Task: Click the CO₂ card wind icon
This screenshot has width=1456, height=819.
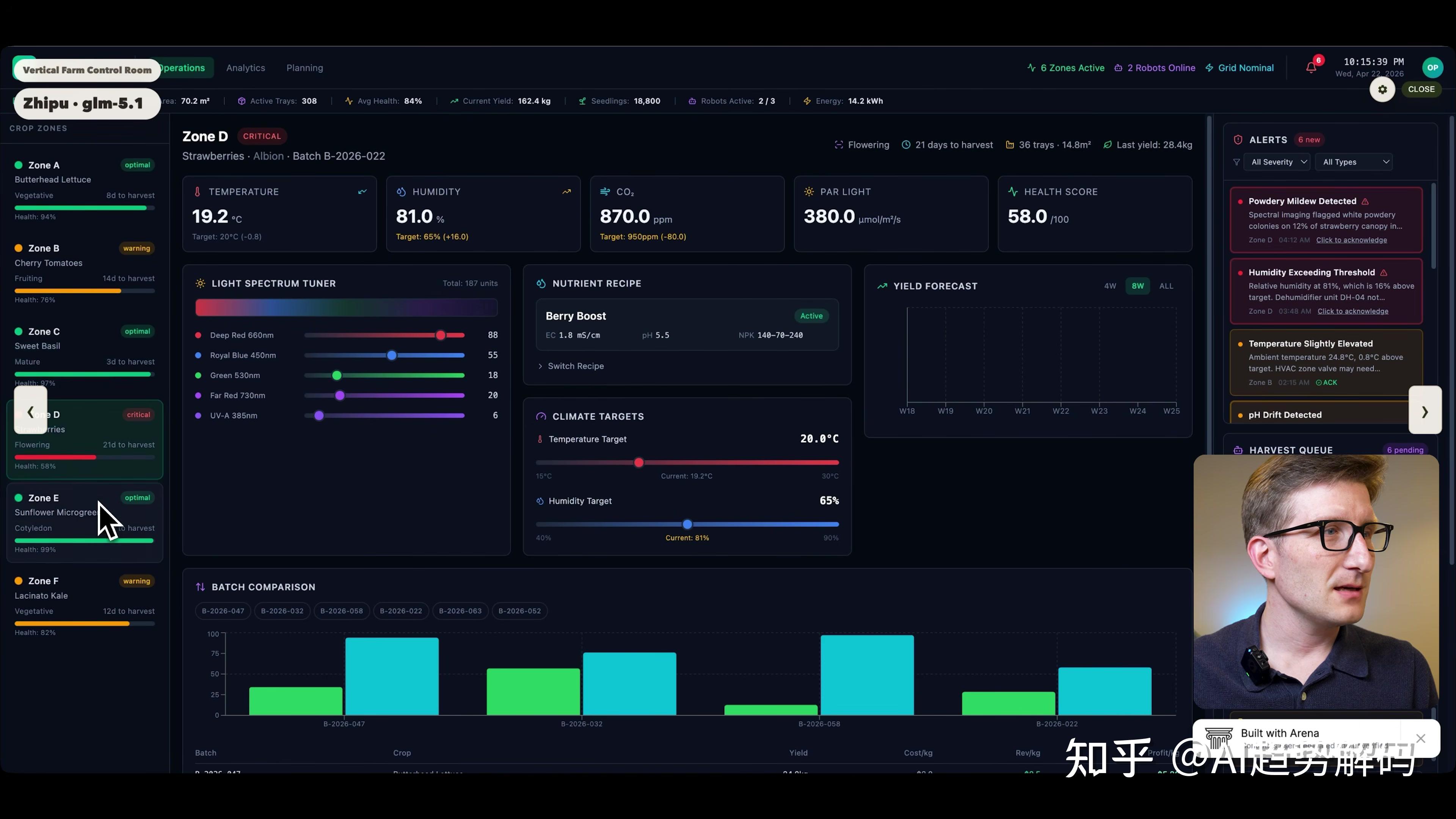Action: pos(605,191)
